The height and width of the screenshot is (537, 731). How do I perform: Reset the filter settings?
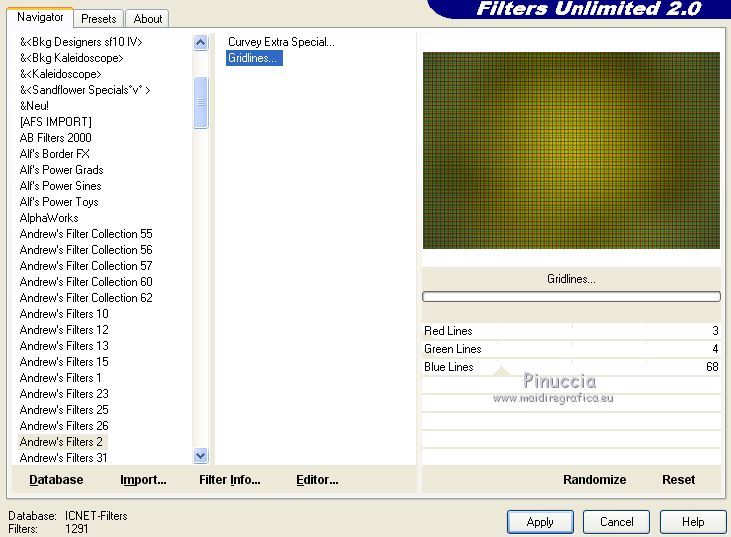tap(678, 480)
